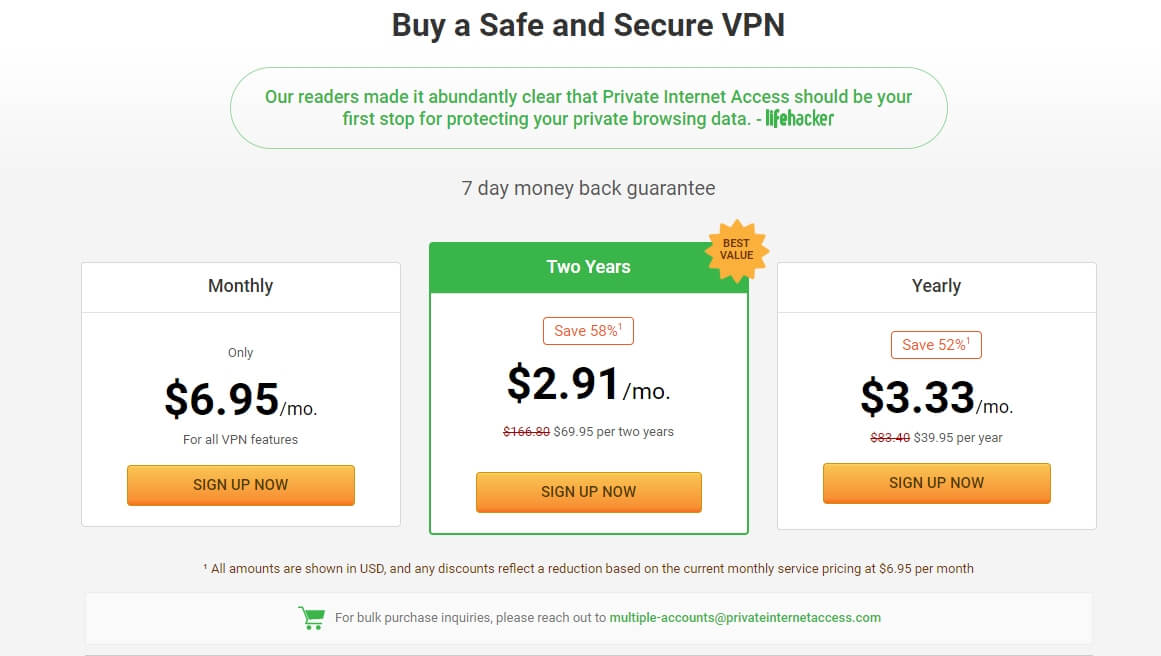This screenshot has height=656, width=1161.
Task: Click the $3.33/mo. price
Action: 937,398
